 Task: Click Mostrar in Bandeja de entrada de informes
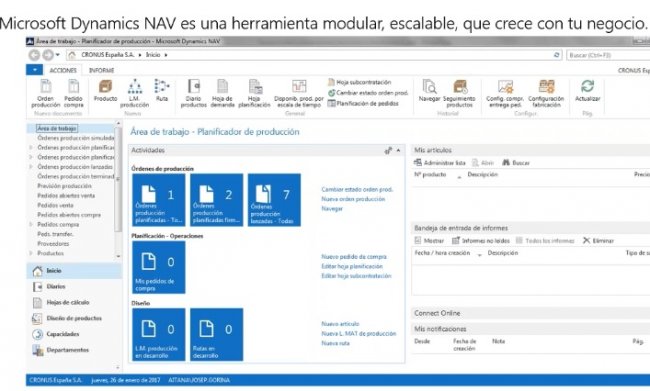pyautogui.click(x=429, y=240)
